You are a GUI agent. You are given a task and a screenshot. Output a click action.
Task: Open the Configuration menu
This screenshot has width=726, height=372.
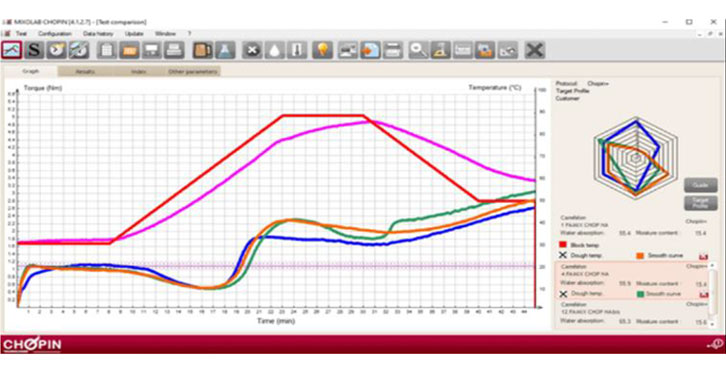pos(55,34)
